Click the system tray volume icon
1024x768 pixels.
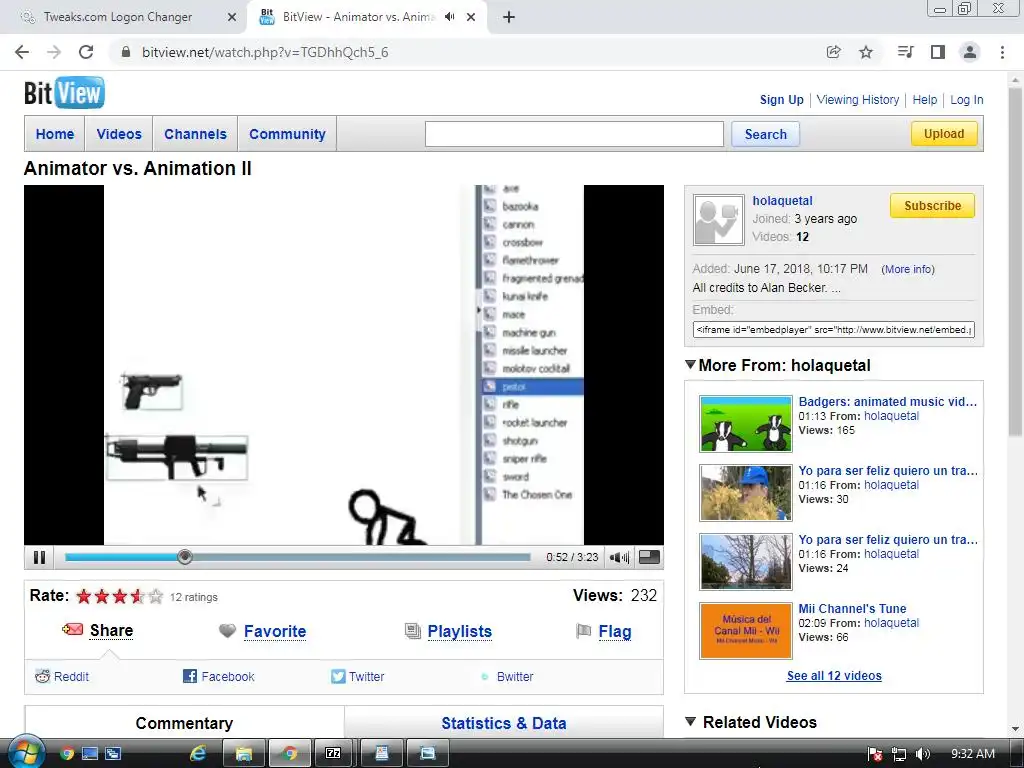pyautogui.click(x=923, y=754)
